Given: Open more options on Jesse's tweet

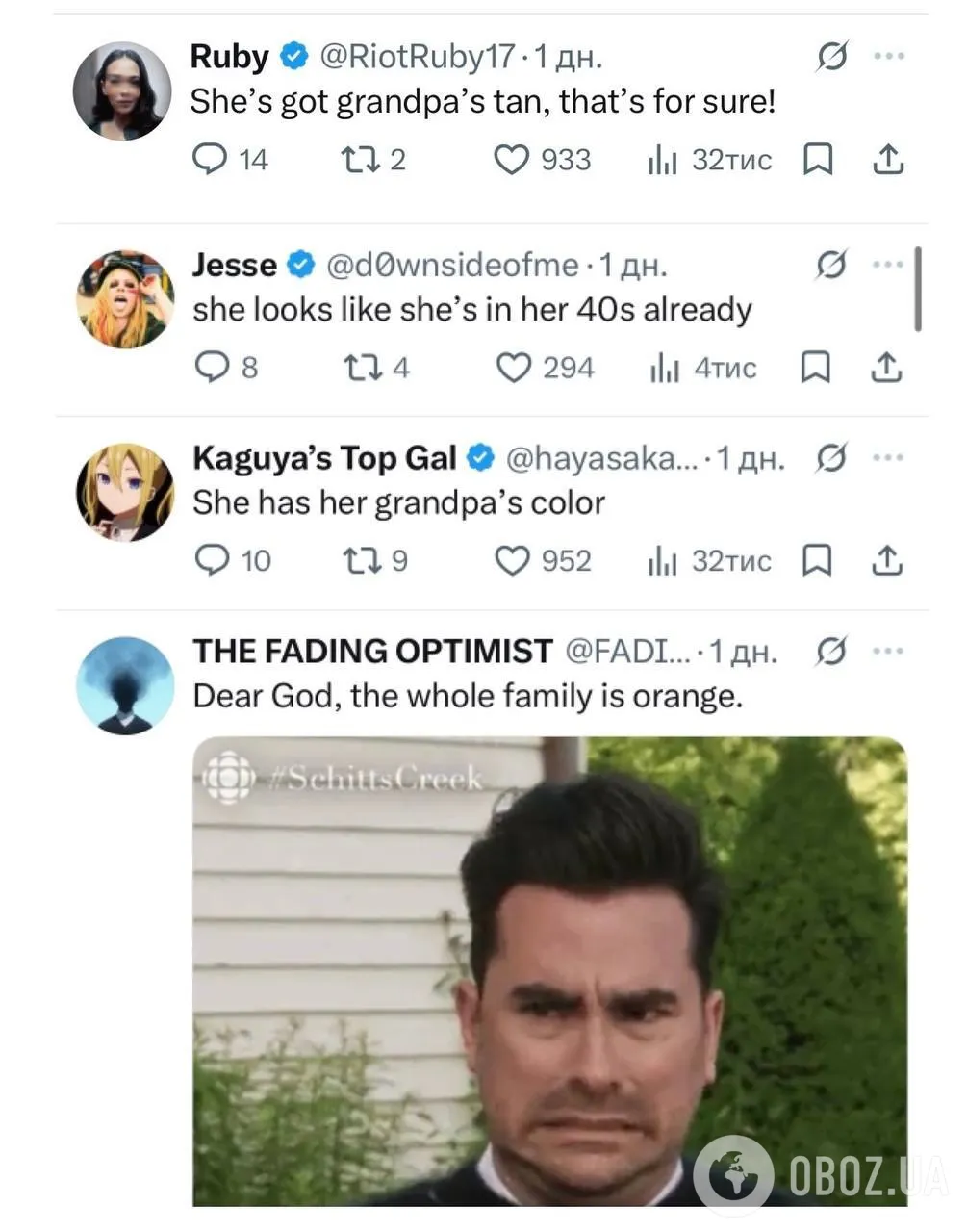Looking at the screenshot, I should tap(887, 265).
